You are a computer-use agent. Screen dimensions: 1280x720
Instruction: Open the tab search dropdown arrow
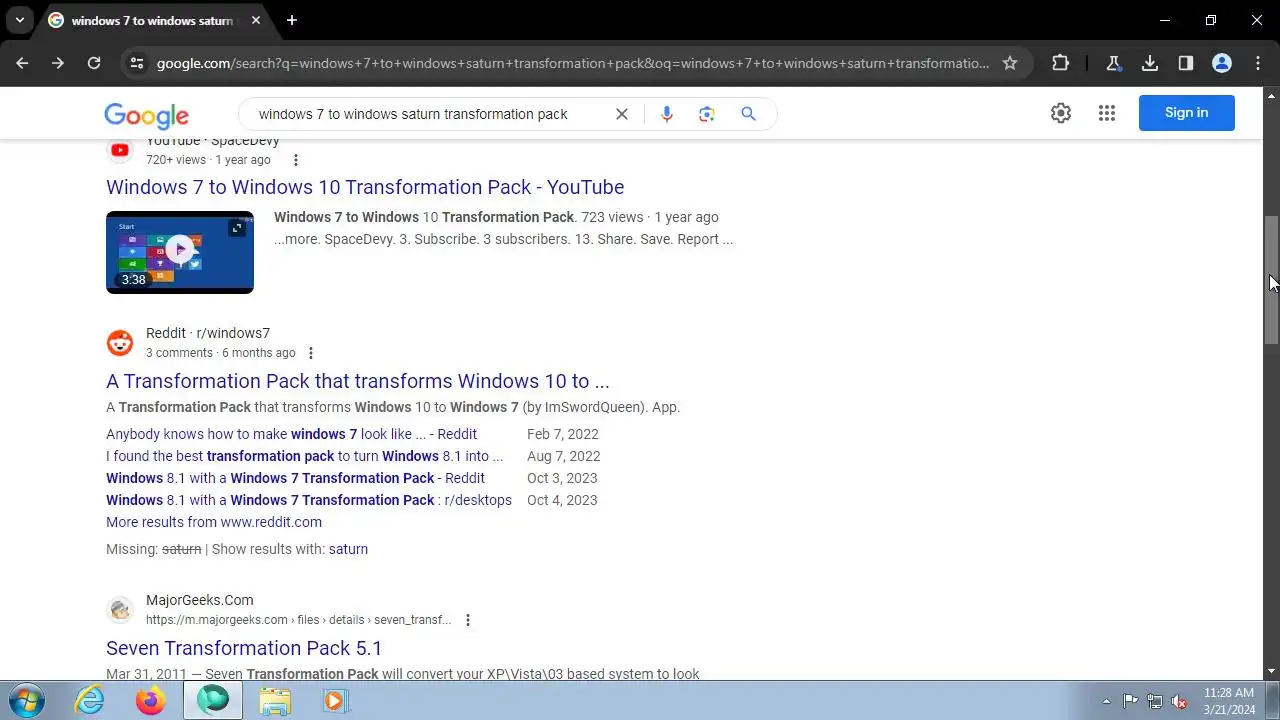(19, 20)
